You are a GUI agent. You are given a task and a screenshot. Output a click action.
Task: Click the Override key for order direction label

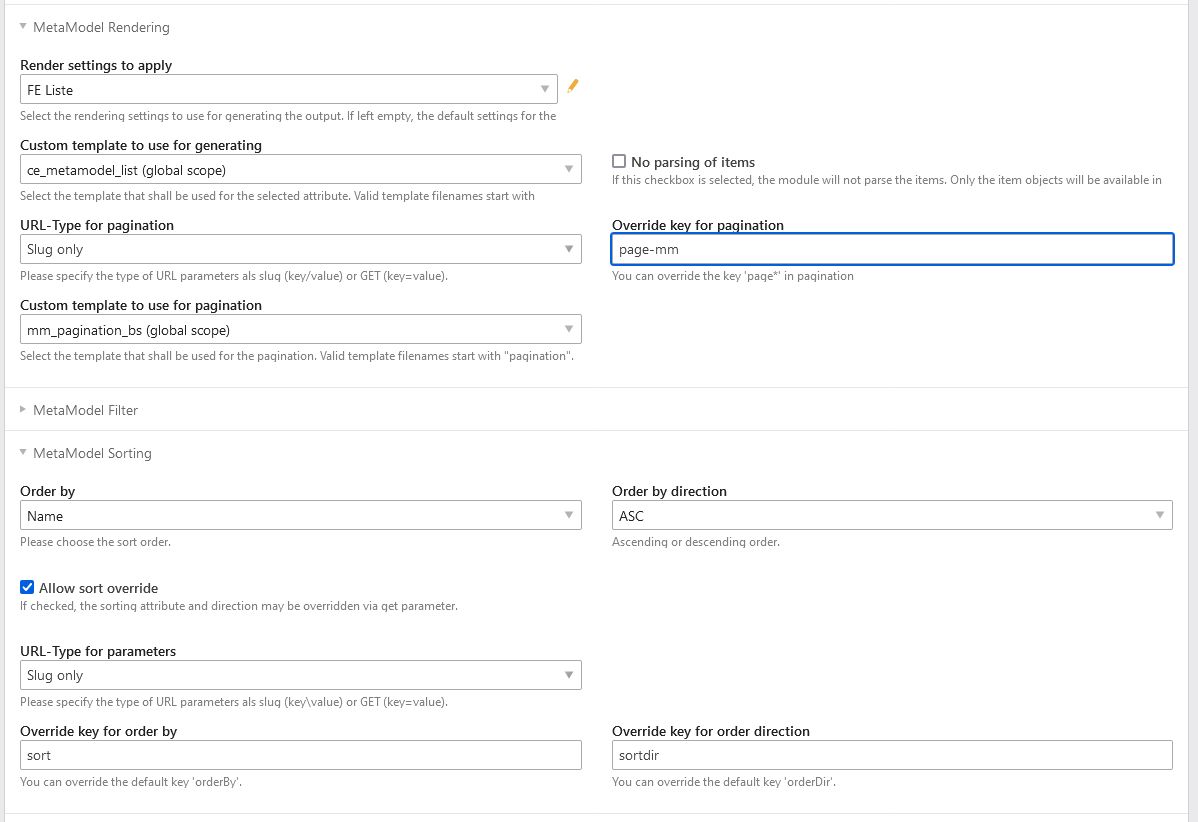click(x=711, y=731)
